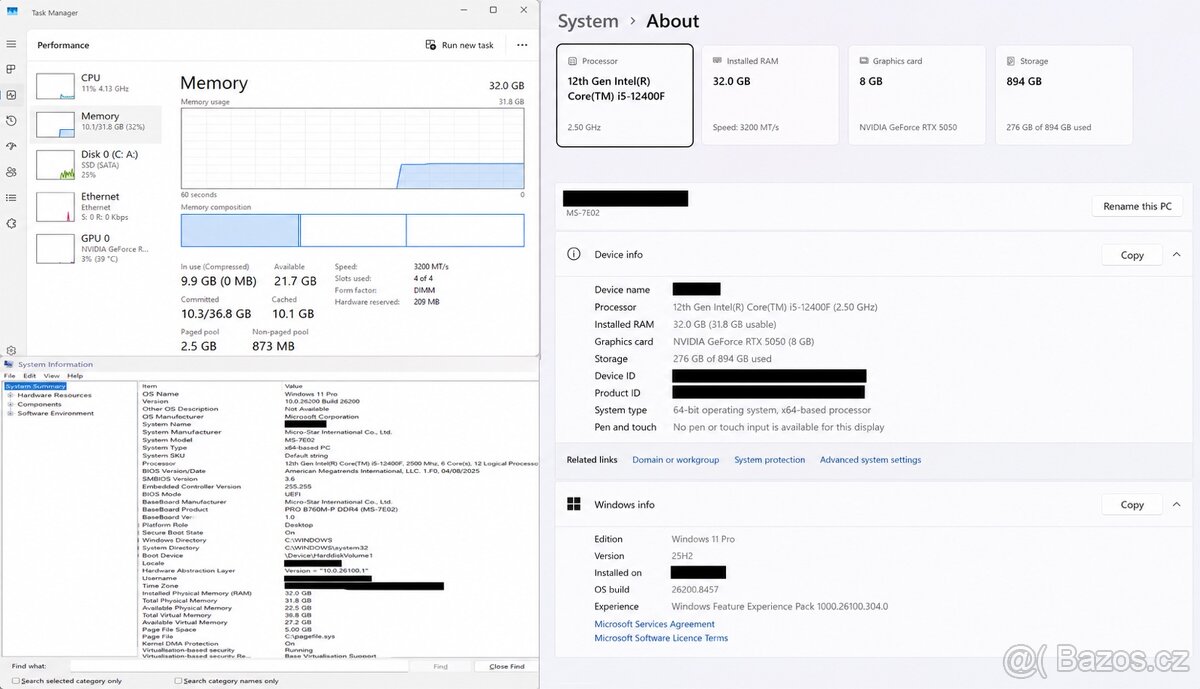The image size is (1200, 689).
Task: Open View menu in System Information
Action: [x=51, y=376]
